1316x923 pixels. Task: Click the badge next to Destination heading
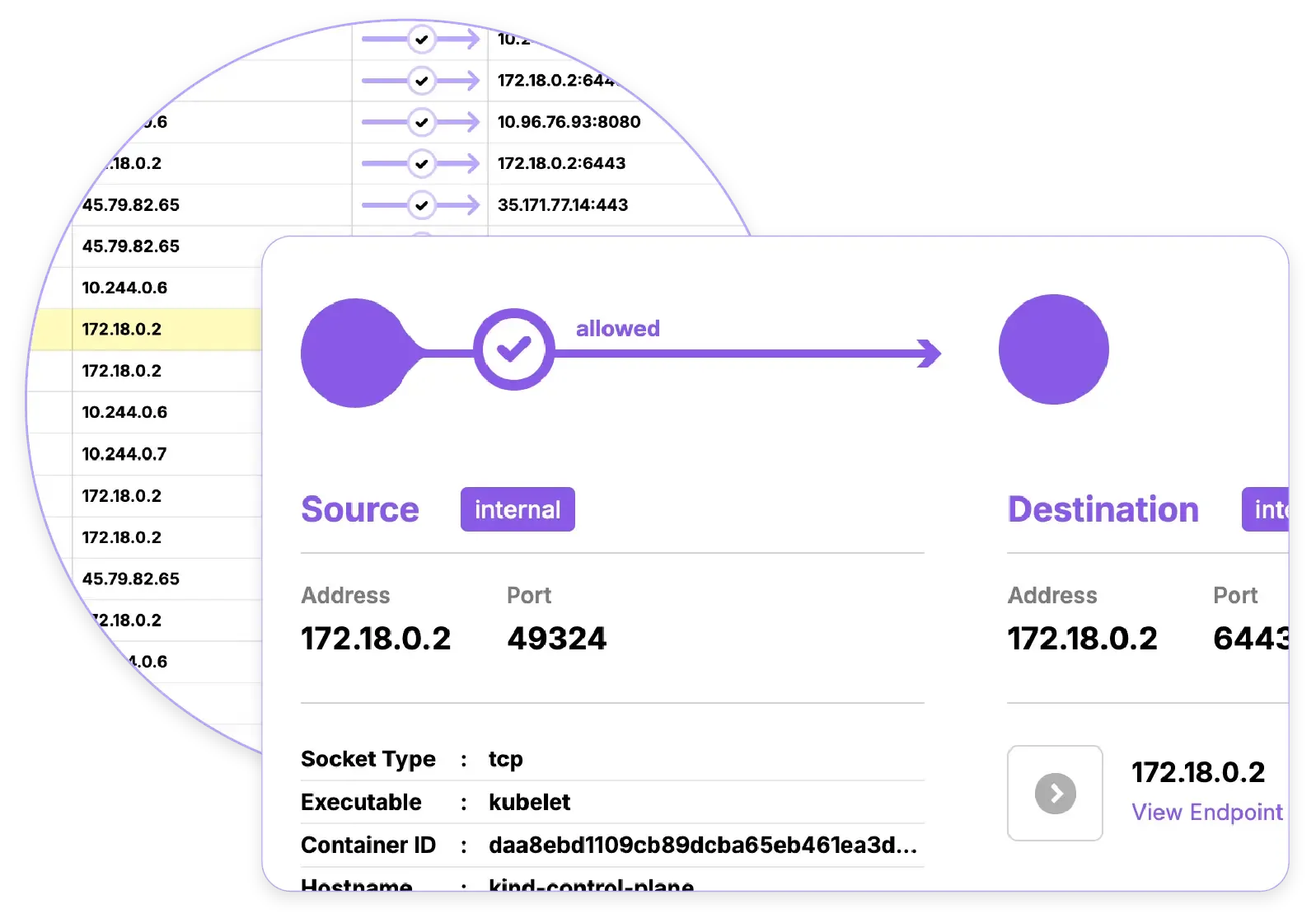(1266, 510)
